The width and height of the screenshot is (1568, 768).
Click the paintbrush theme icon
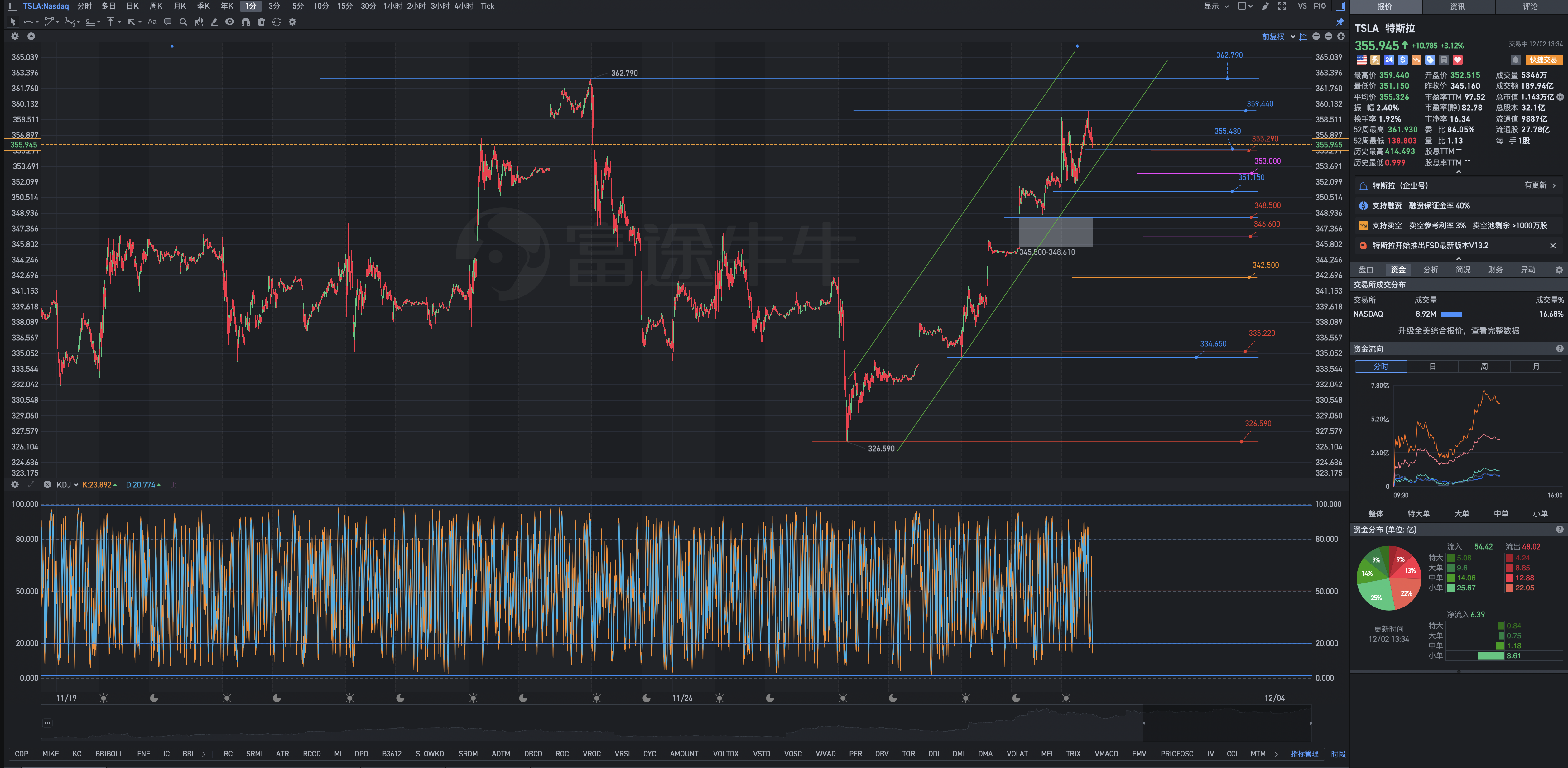[x=1266, y=6]
